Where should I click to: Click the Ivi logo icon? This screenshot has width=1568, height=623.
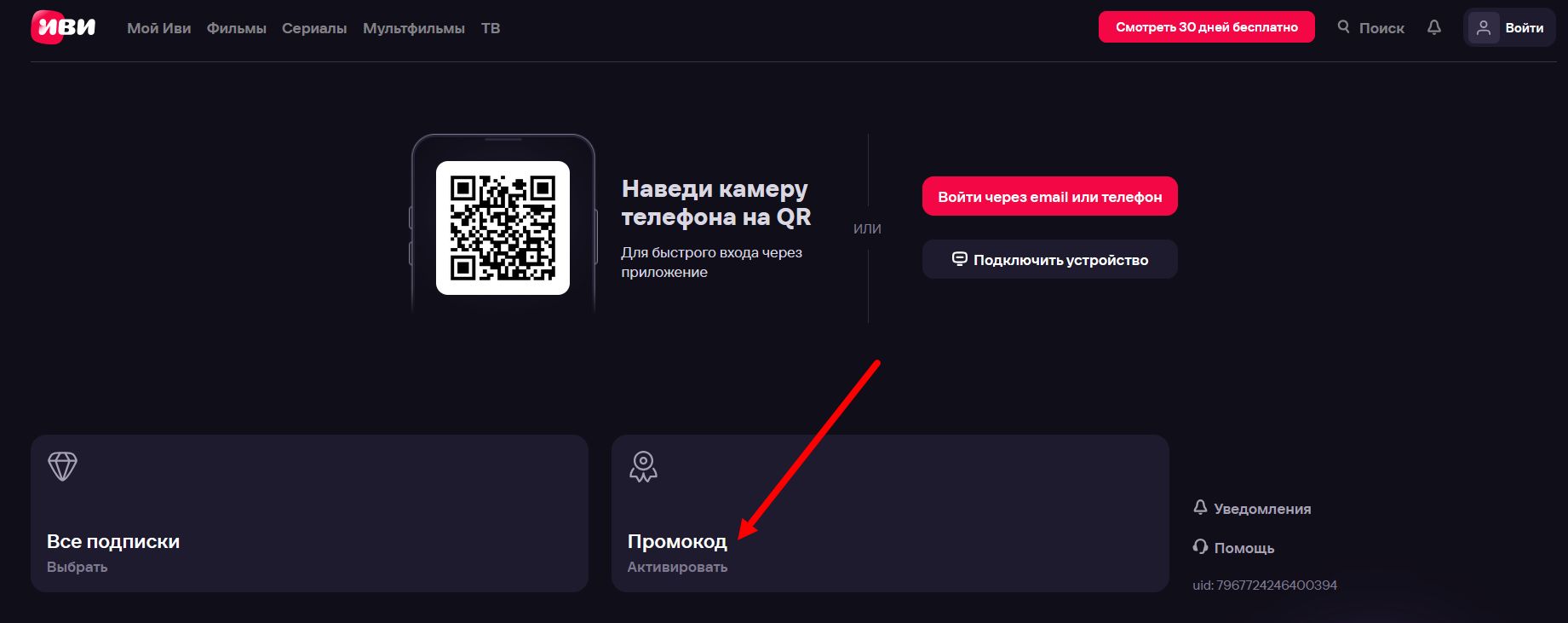pyautogui.click(x=63, y=27)
